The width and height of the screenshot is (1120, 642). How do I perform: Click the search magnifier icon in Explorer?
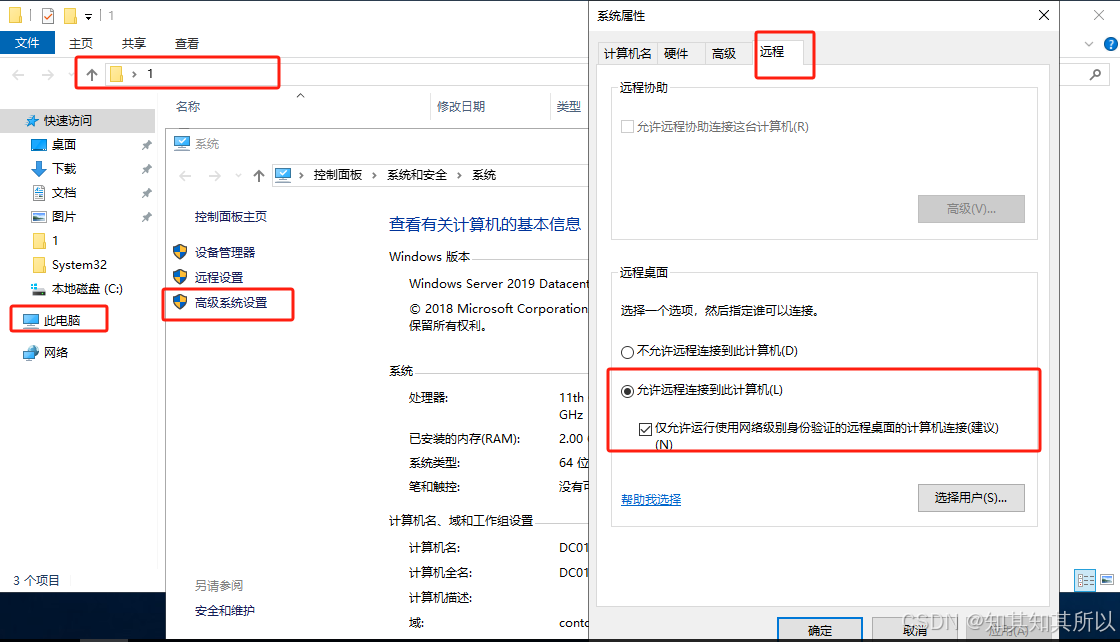coord(1095,74)
